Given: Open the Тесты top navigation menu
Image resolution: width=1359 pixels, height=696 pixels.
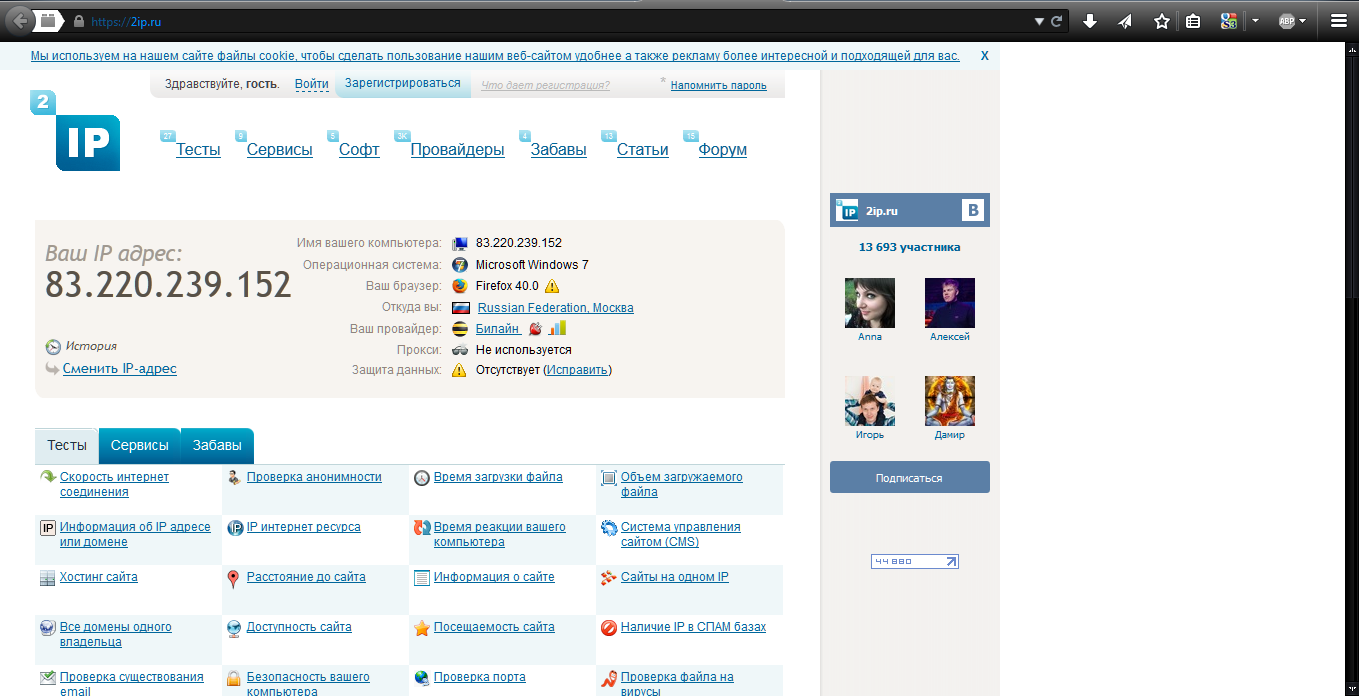Looking at the screenshot, I should point(198,150).
